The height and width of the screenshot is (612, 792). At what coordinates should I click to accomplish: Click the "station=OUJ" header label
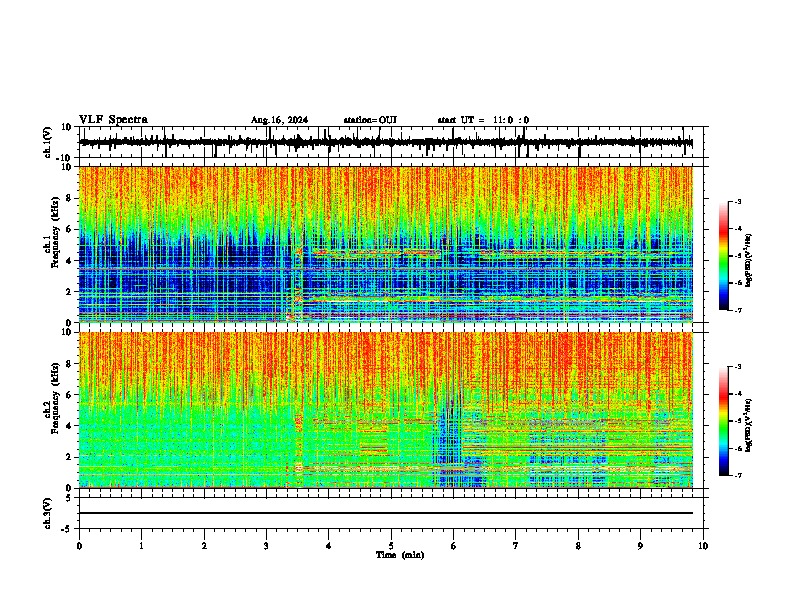coord(370,120)
